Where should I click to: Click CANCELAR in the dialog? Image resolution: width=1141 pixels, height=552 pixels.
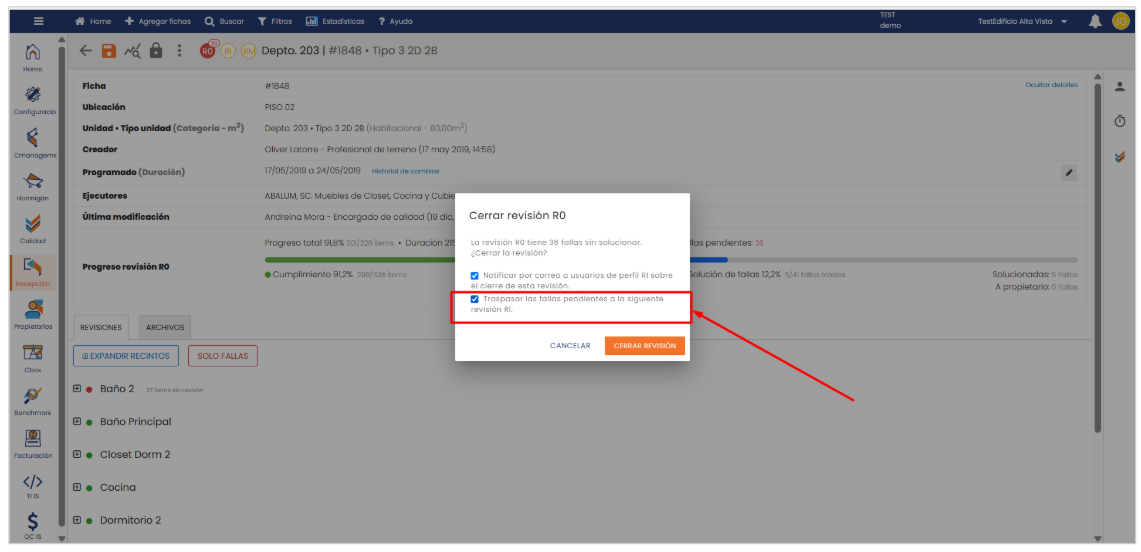coord(570,346)
